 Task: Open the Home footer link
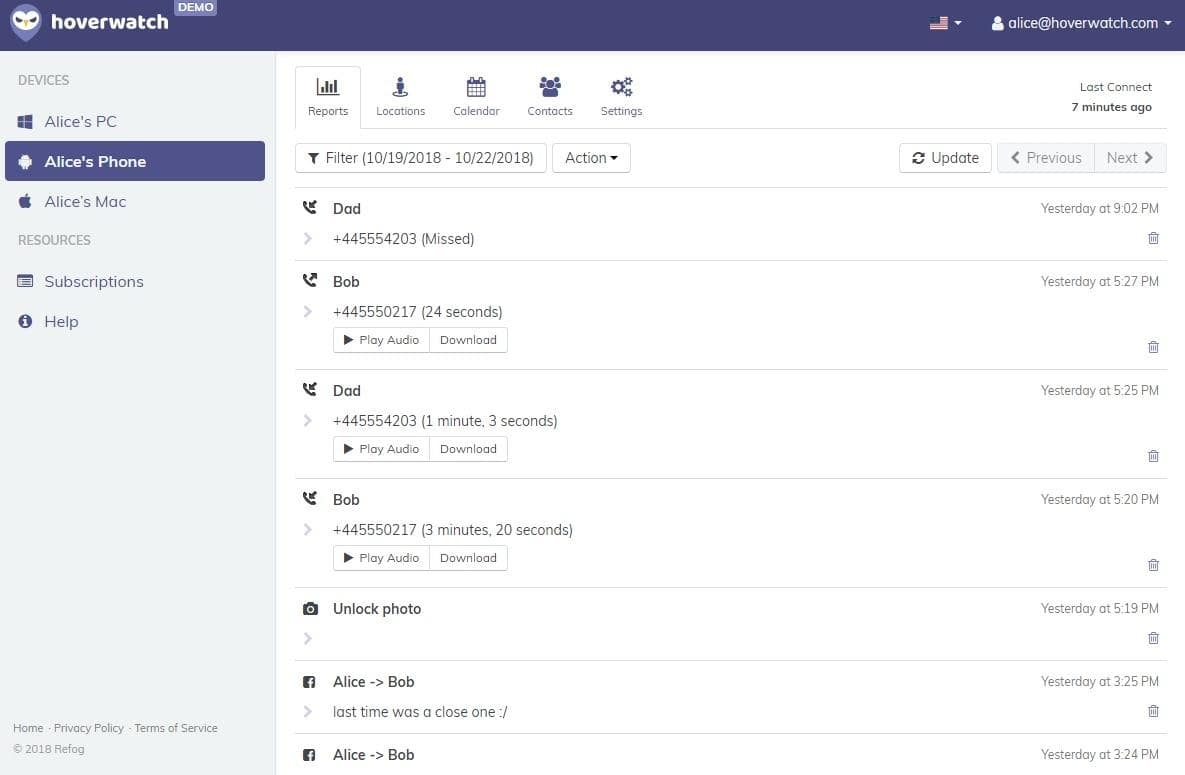28,728
